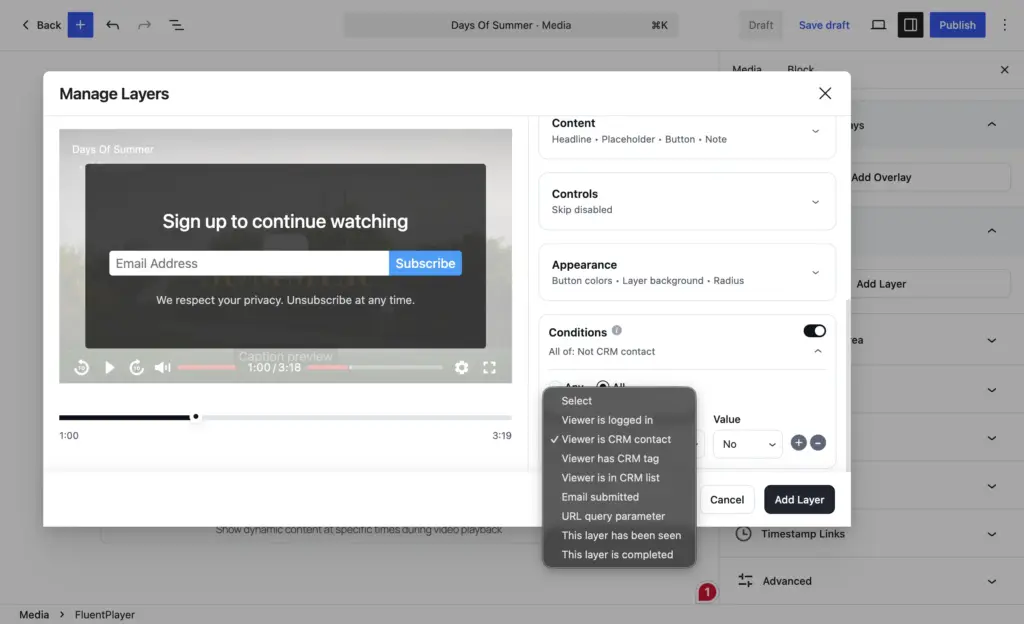Click the fullscreen icon in player

489,367
